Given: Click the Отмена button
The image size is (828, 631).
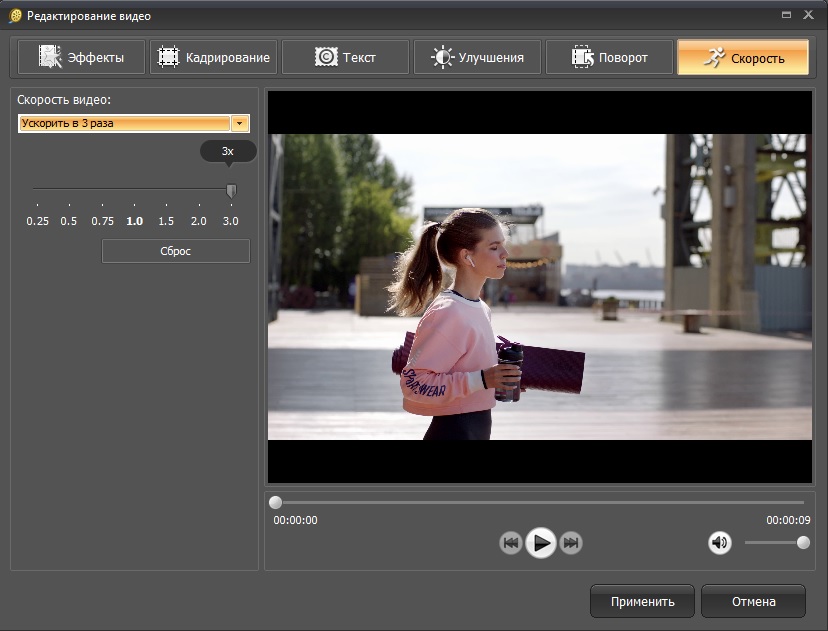Looking at the screenshot, I should 752,601.
